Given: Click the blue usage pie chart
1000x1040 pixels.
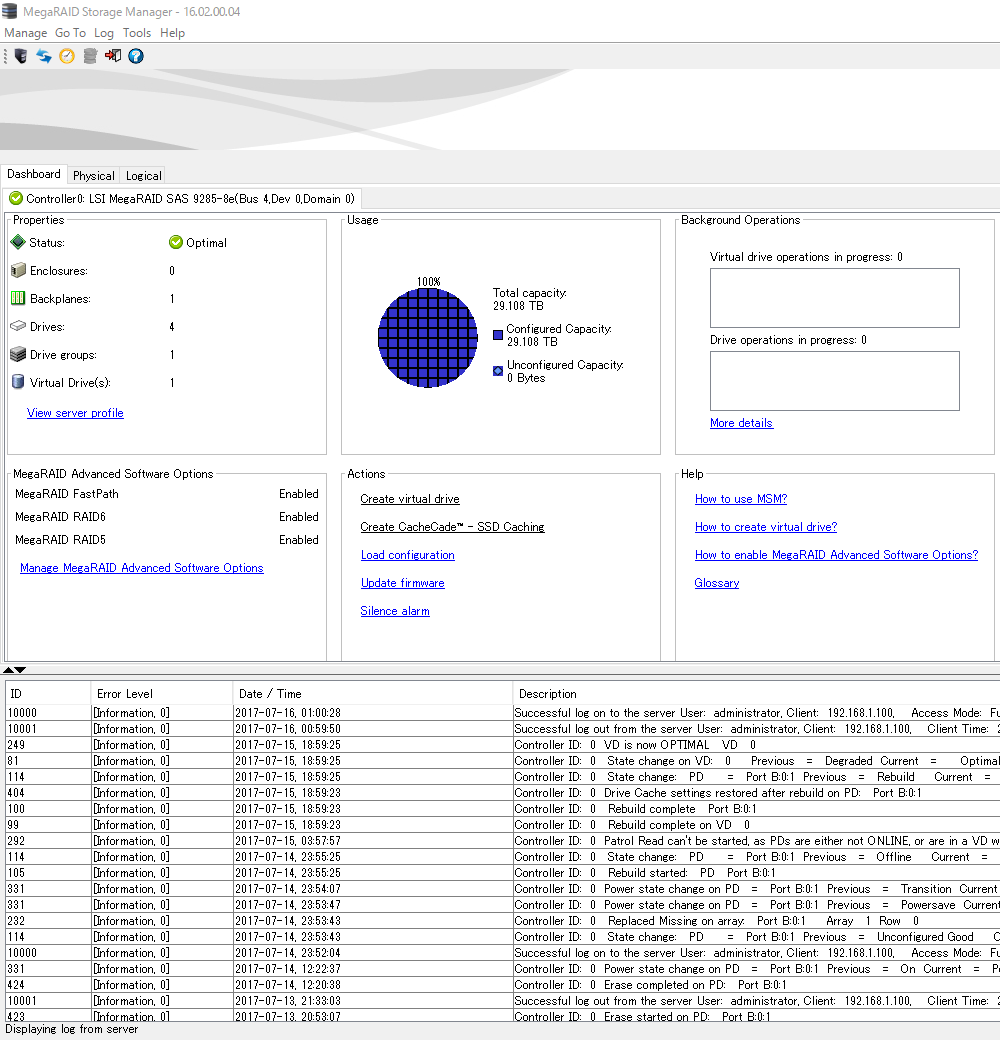Looking at the screenshot, I should point(428,338).
